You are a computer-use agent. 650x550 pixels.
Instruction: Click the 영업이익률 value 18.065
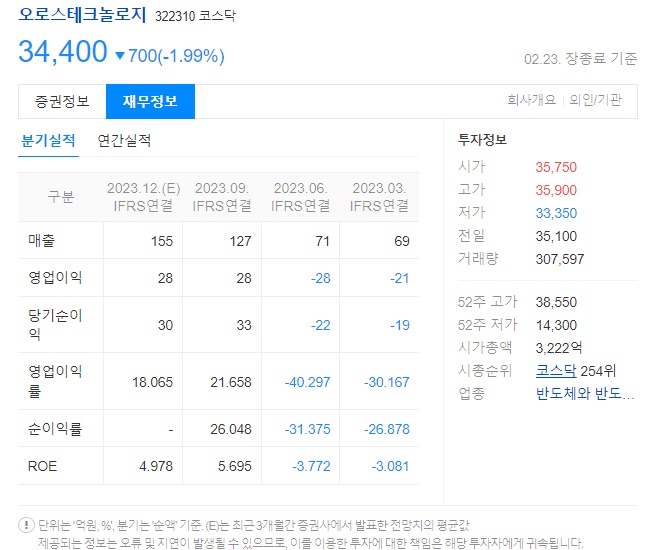tap(152, 382)
